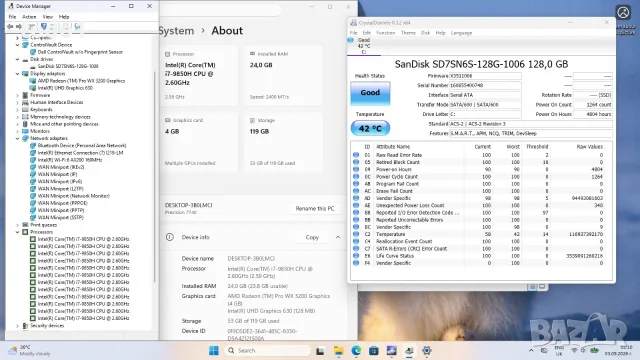Image resolution: width=640 pixels, height=360 pixels.
Task: Click the Print queues category icon
Action: point(25,225)
